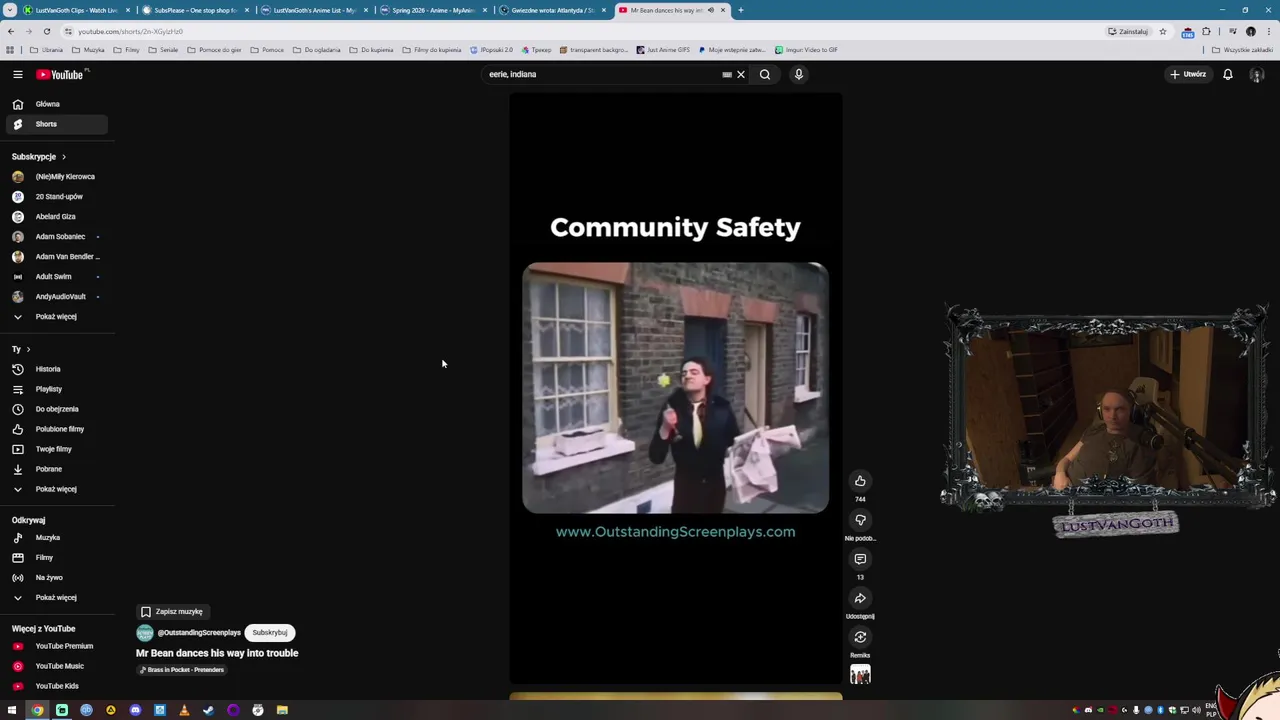
Task: Click the Mr Bean Short video player
Action: (x=675, y=388)
